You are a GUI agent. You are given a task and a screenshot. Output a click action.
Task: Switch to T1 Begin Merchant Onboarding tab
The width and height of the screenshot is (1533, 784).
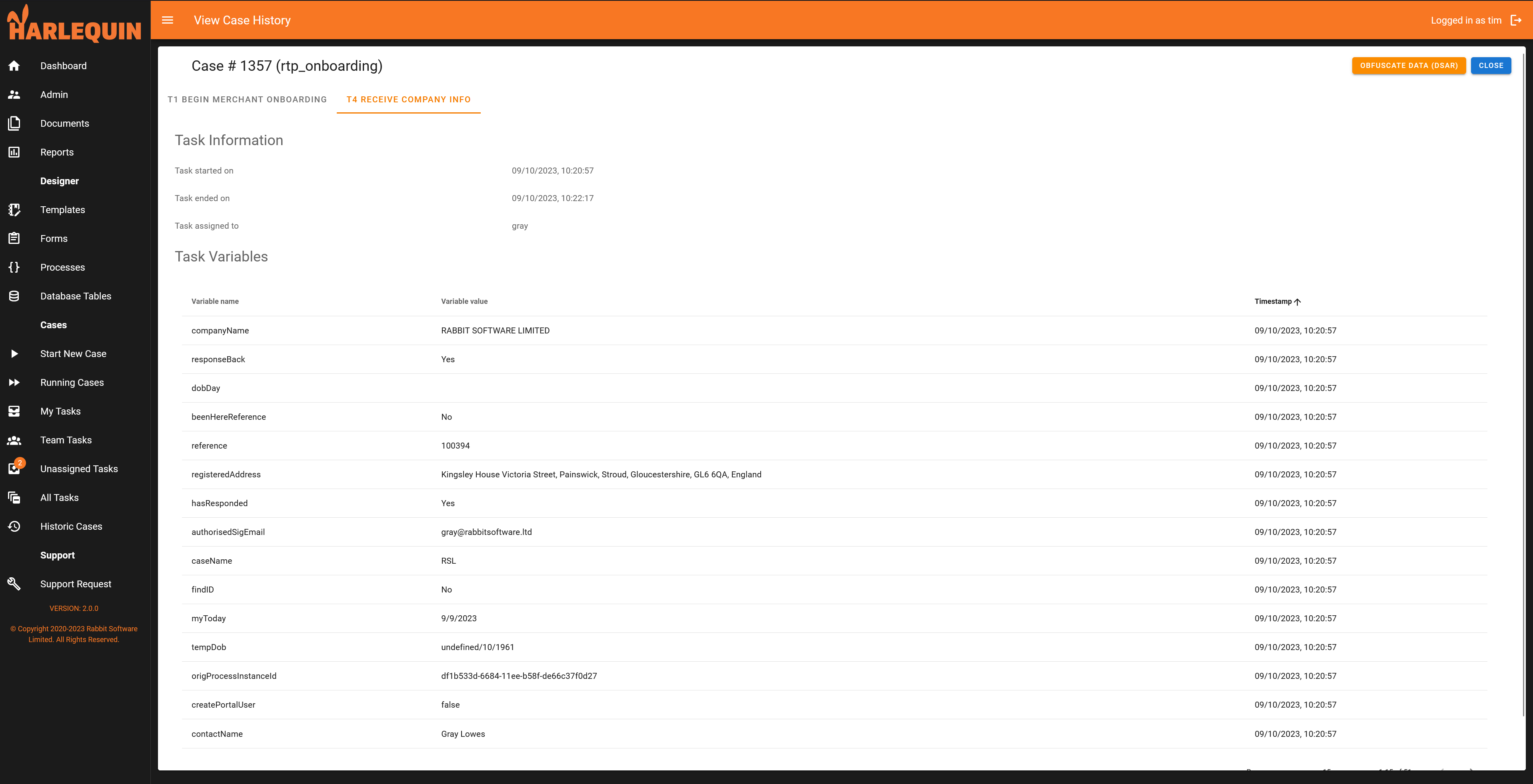pyautogui.click(x=247, y=99)
